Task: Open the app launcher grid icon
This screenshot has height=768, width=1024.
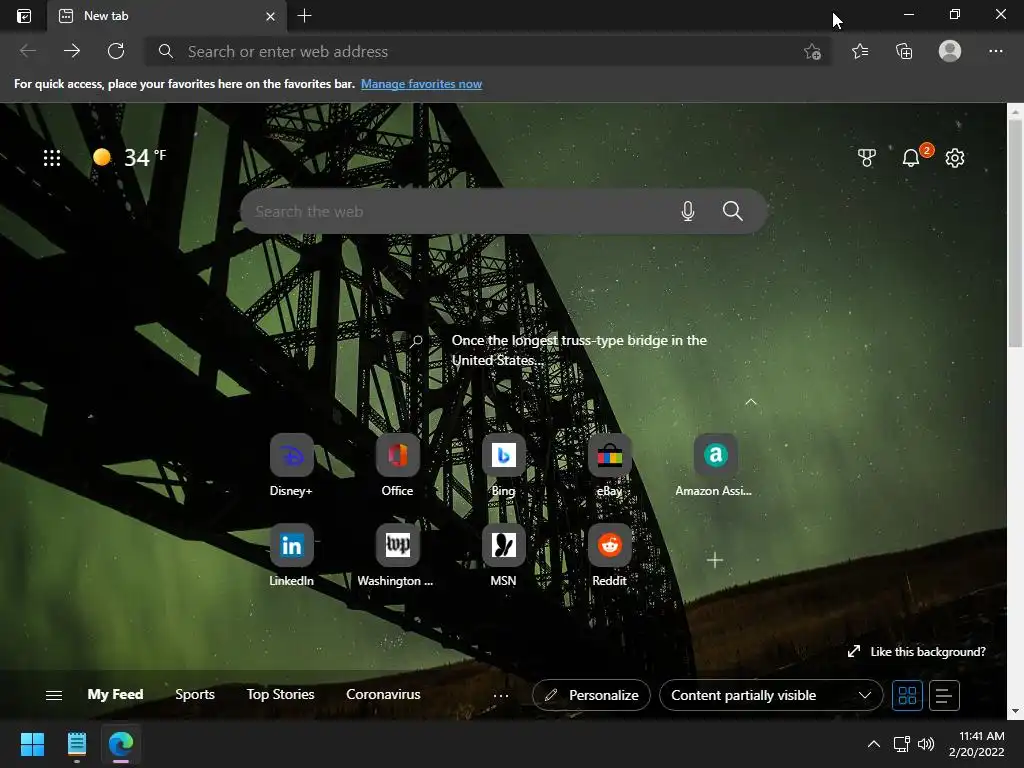Action: click(52, 158)
